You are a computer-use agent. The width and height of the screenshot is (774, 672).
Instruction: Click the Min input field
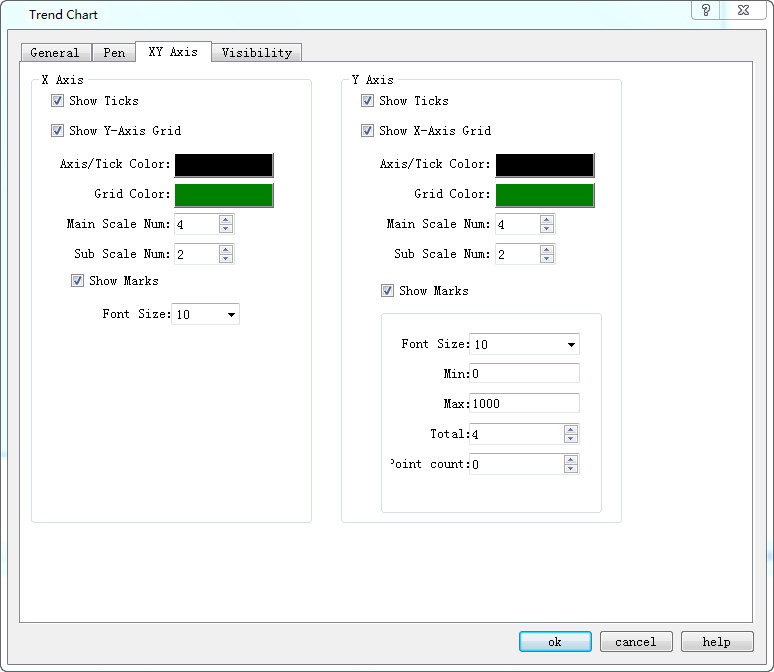click(524, 374)
